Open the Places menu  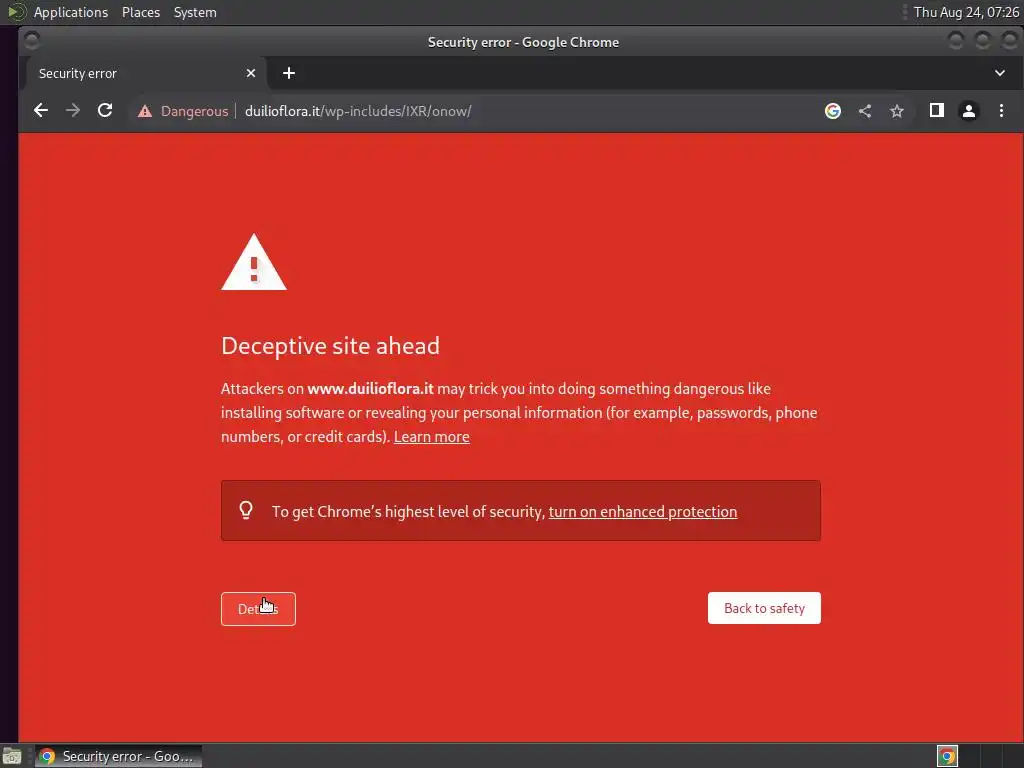[141, 12]
